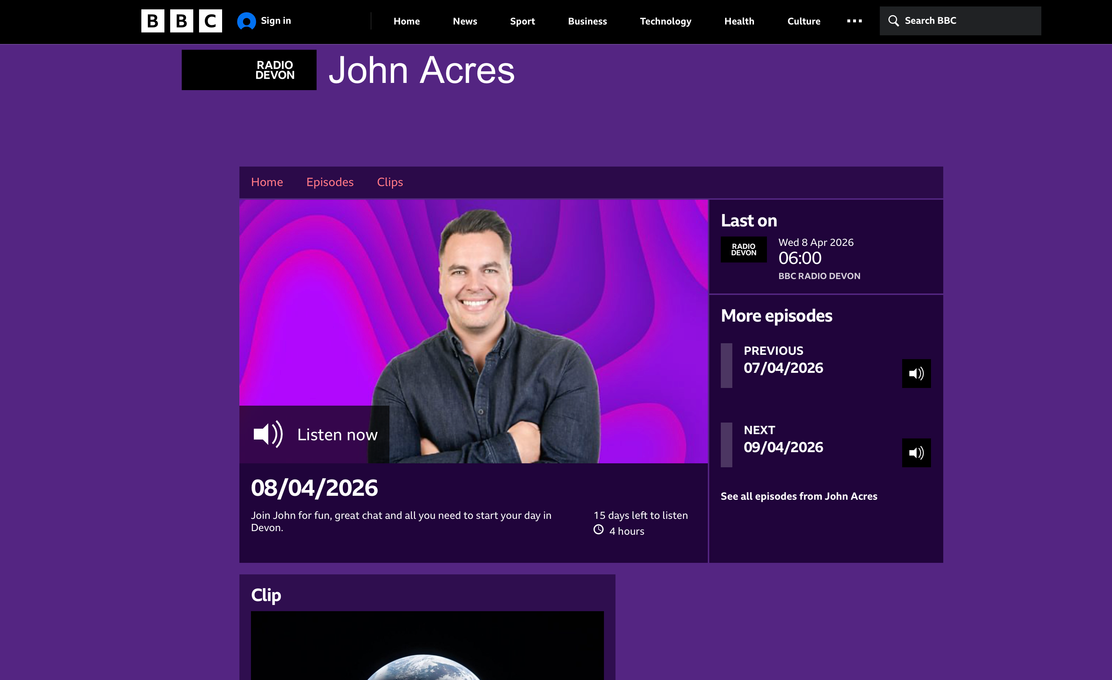
Task: Click the Wed 8 Apr 2026 broadcast date
Action: [816, 243]
